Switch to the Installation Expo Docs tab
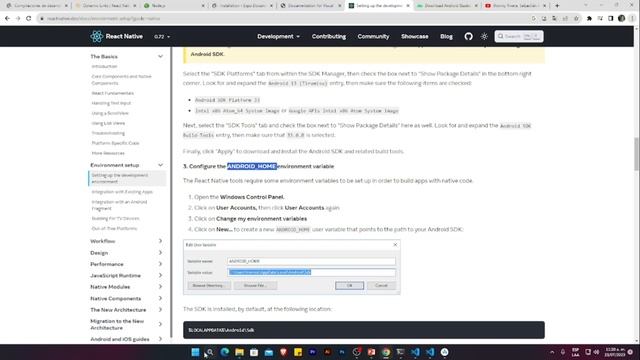This screenshot has width=640, height=360. (x=241, y=6)
